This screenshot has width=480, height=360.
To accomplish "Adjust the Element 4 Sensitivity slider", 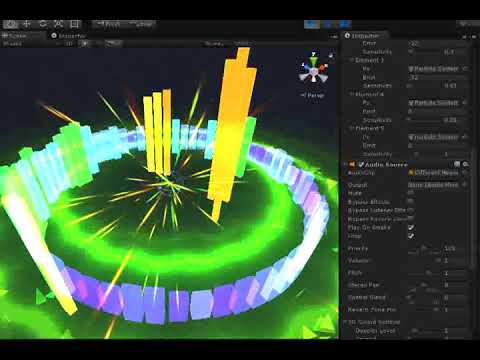I will coord(424,120).
